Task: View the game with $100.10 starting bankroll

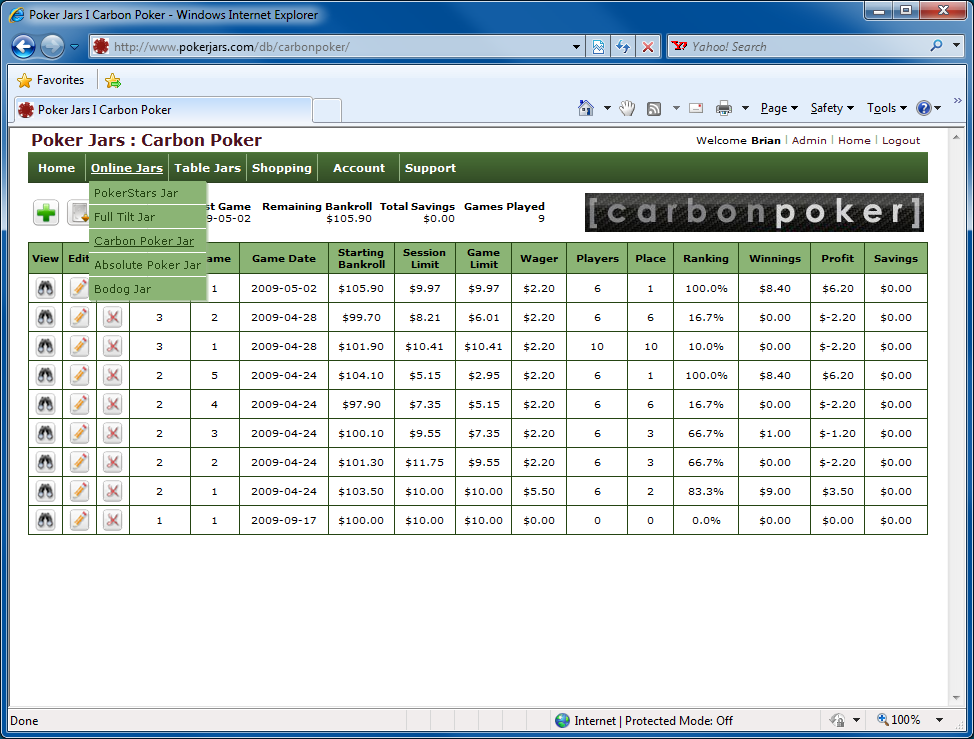Action: pyautogui.click(x=45, y=433)
